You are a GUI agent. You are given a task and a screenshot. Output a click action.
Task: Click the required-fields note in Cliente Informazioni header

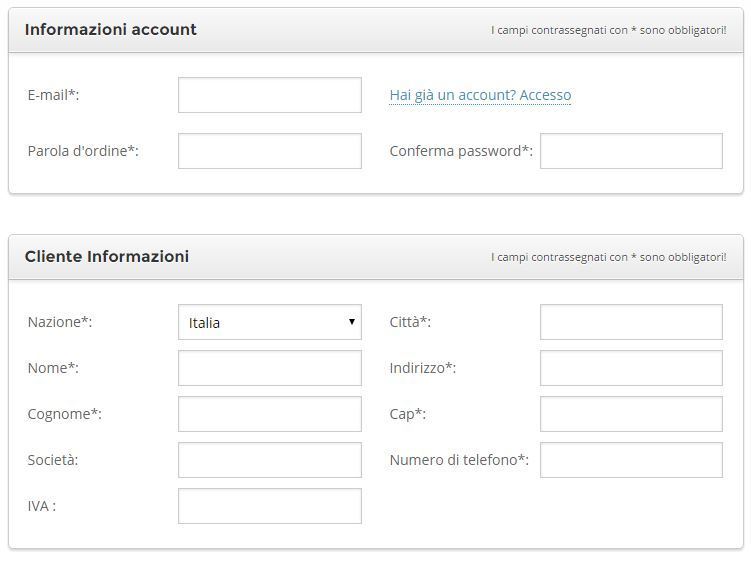click(x=609, y=257)
